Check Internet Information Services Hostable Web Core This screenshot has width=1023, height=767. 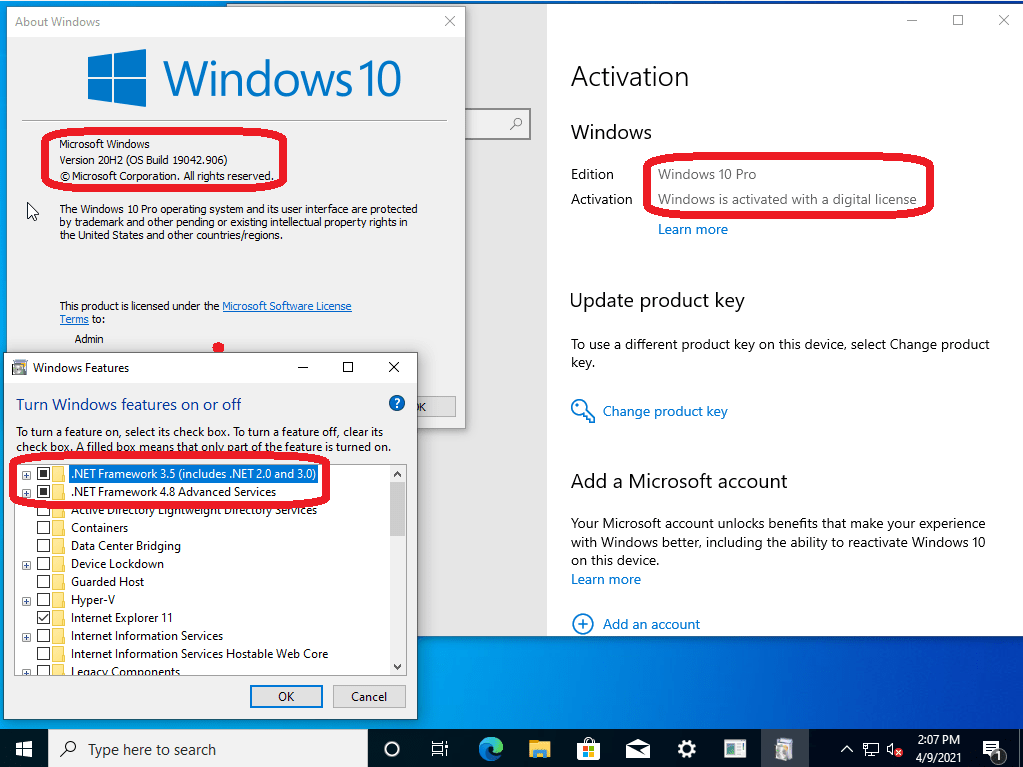coord(44,654)
